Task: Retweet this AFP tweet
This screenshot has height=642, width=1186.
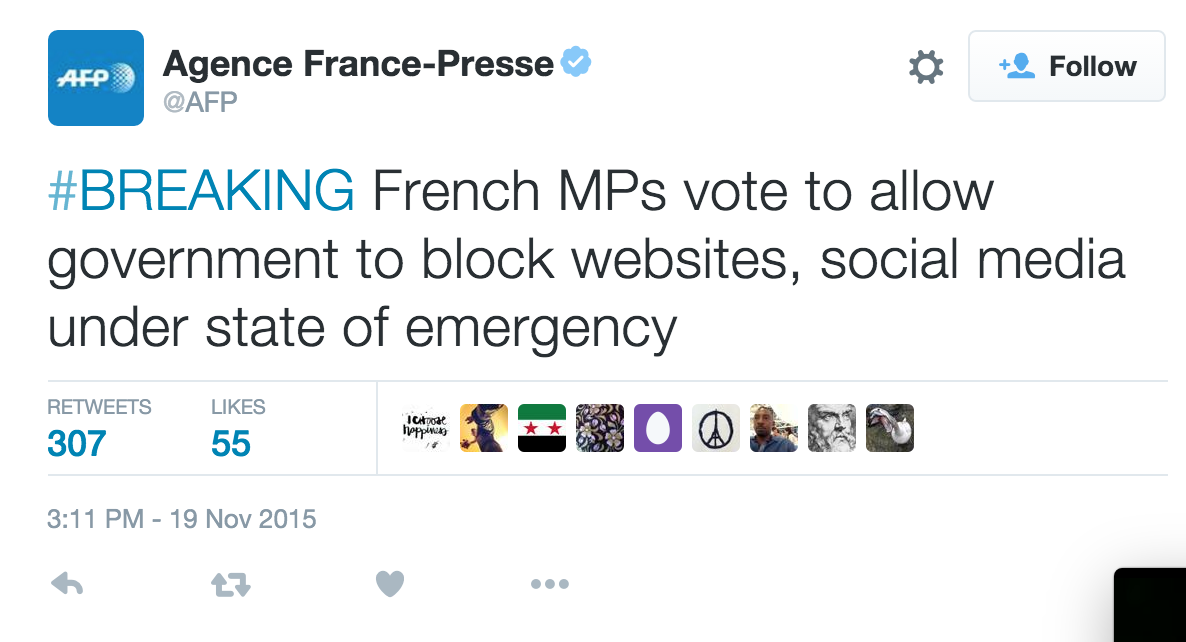Action: (231, 585)
